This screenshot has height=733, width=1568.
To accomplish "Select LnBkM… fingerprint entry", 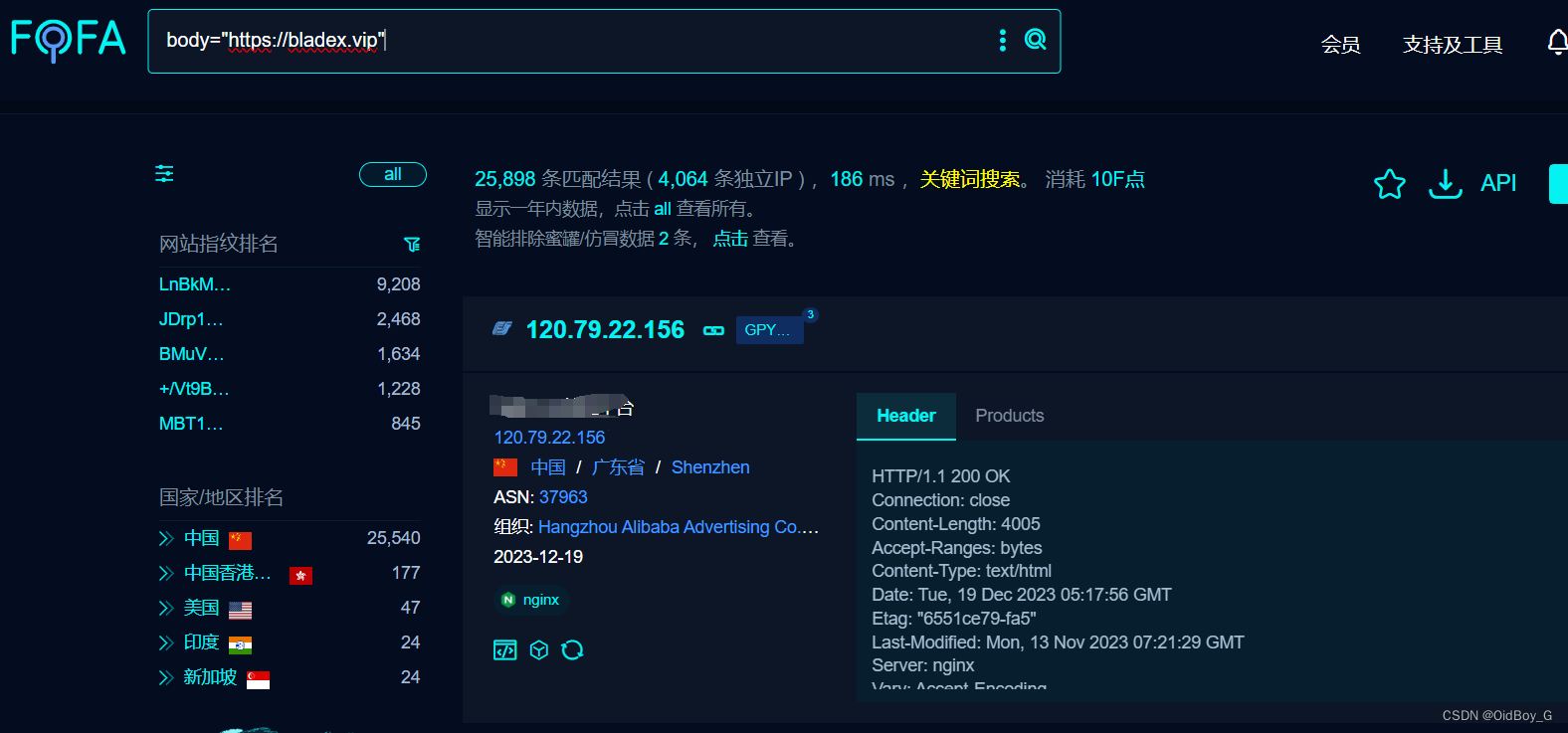I will [x=195, y=284].
